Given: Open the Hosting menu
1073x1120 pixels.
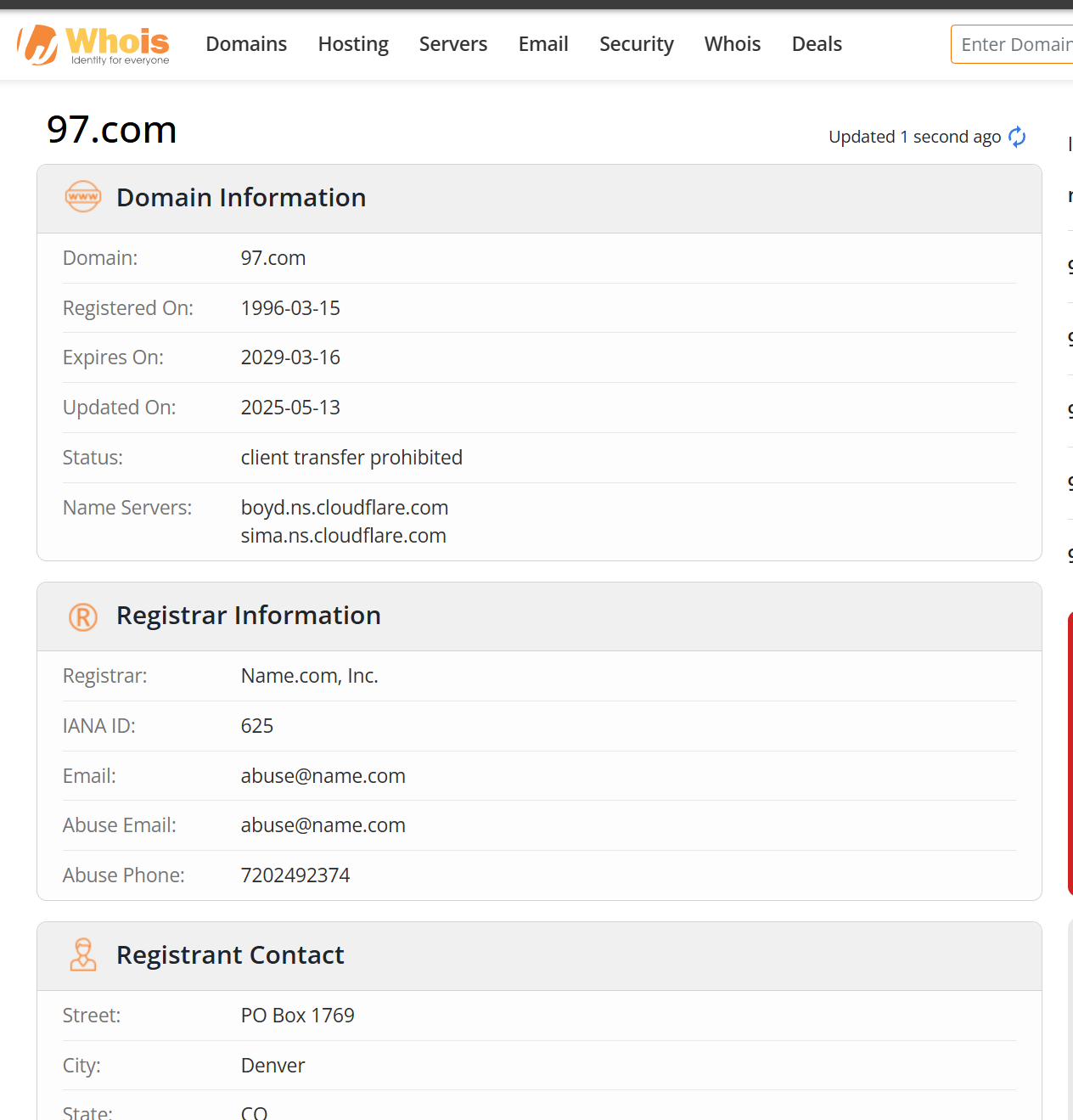Looking at the screenshot, I should point(353,44).
